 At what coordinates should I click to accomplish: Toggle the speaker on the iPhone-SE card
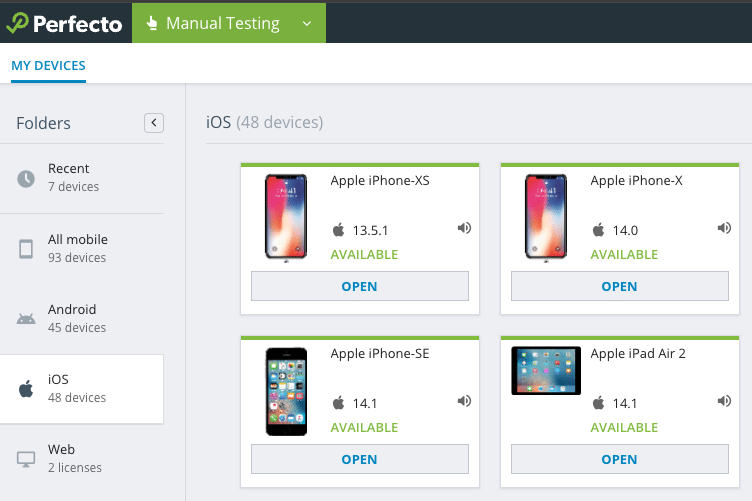point(464,402)
